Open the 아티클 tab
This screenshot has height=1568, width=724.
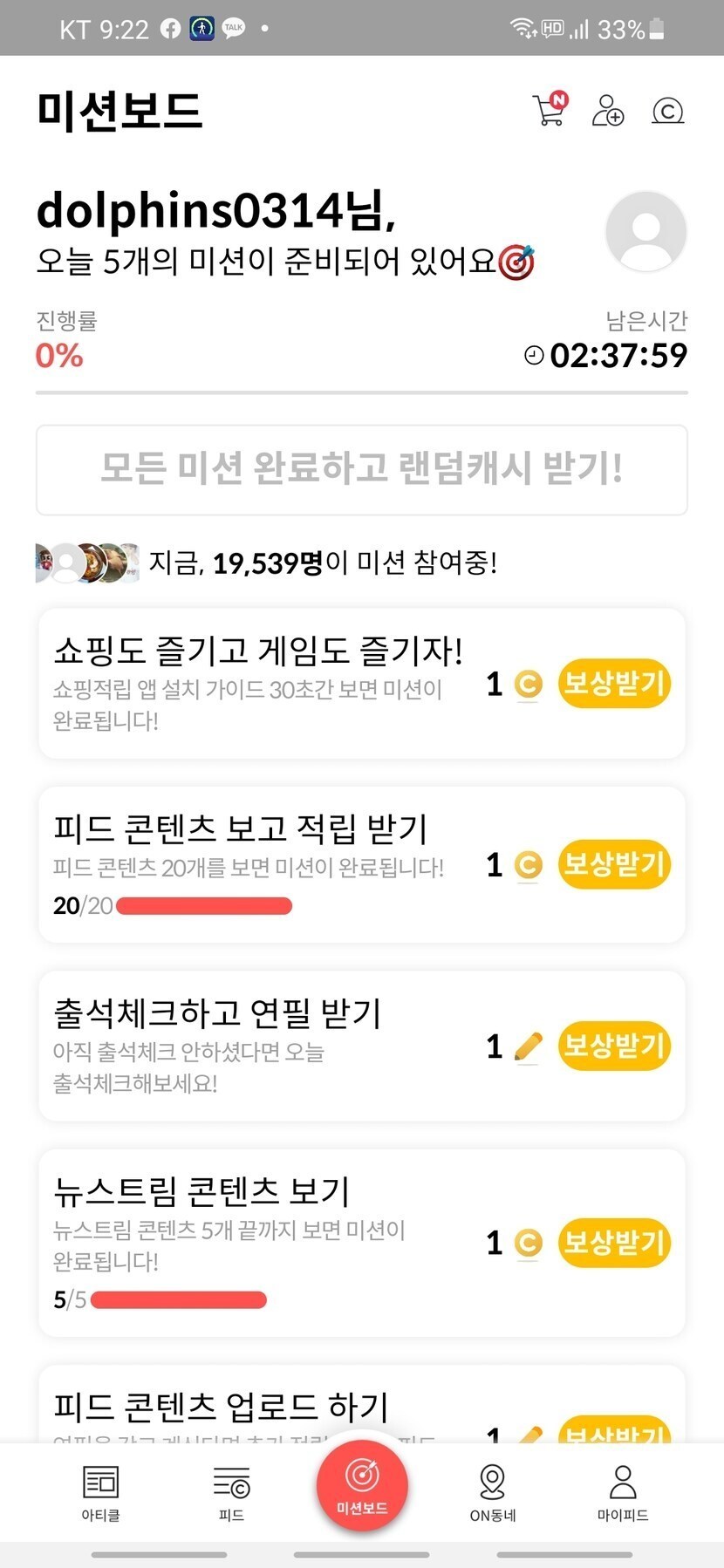(100, 1493)
